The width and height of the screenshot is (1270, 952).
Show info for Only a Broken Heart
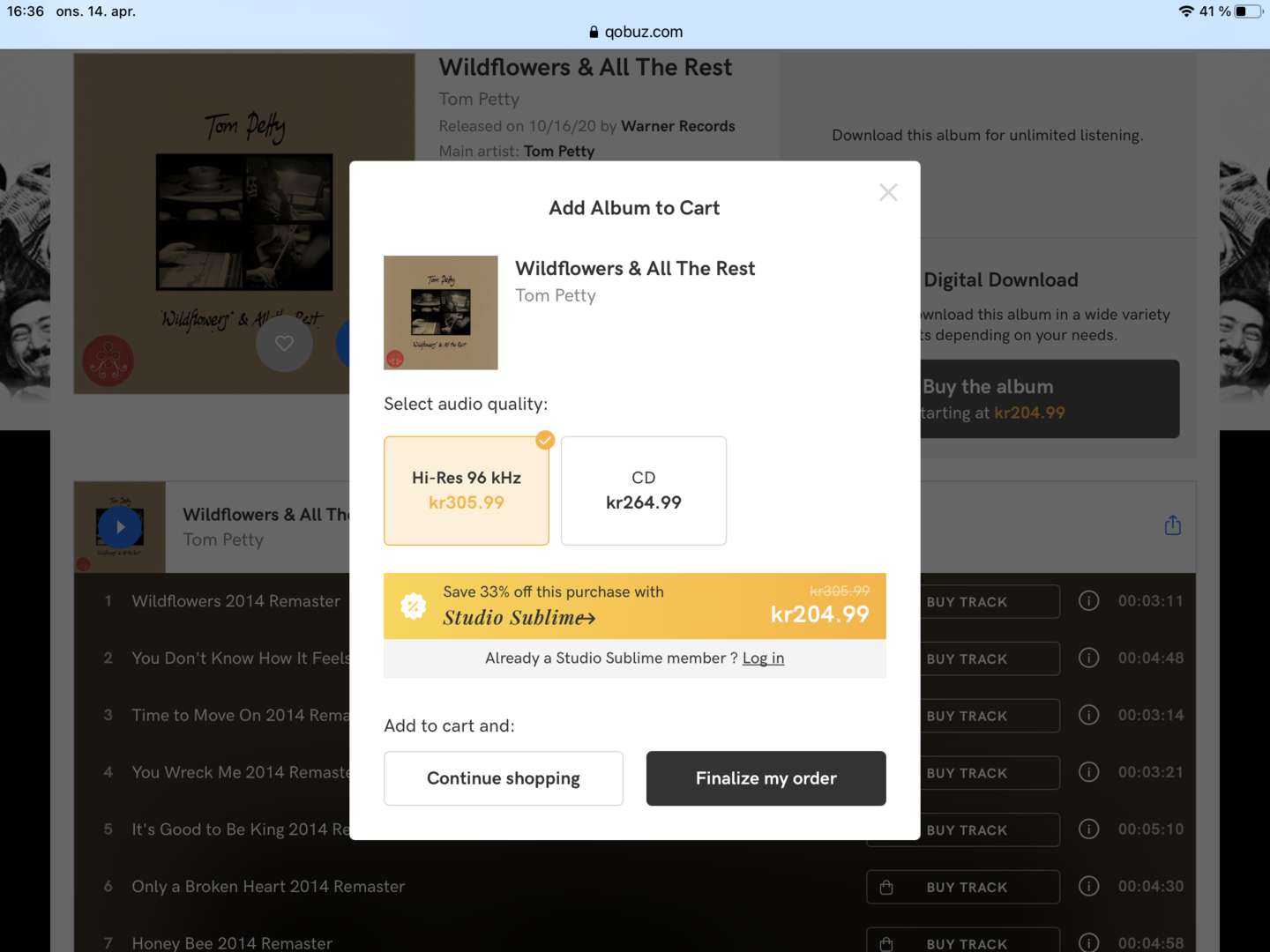pos(1089,887)
